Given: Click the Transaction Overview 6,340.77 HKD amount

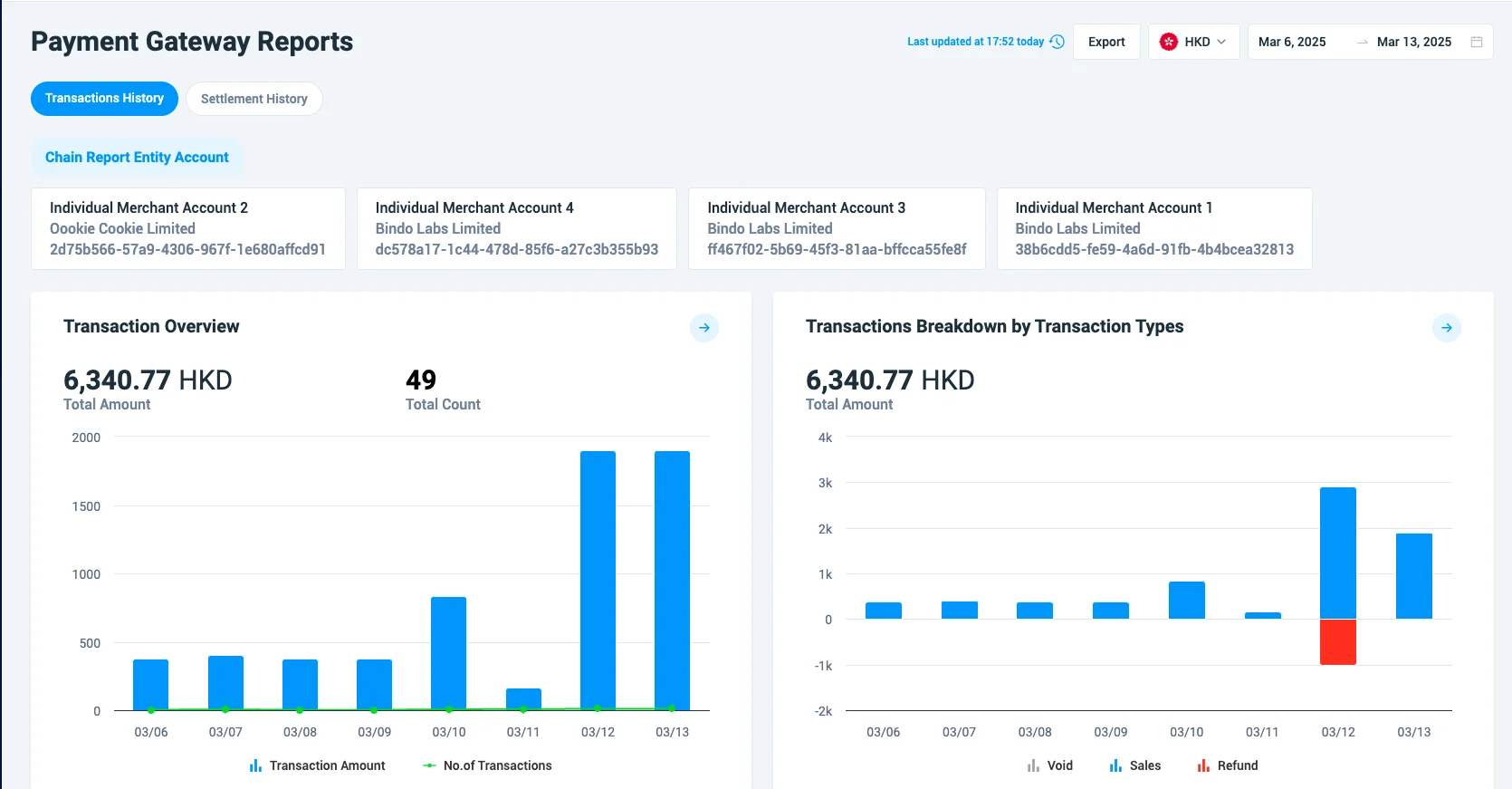Looking at the screenshot, I should [x=148, y=380].
